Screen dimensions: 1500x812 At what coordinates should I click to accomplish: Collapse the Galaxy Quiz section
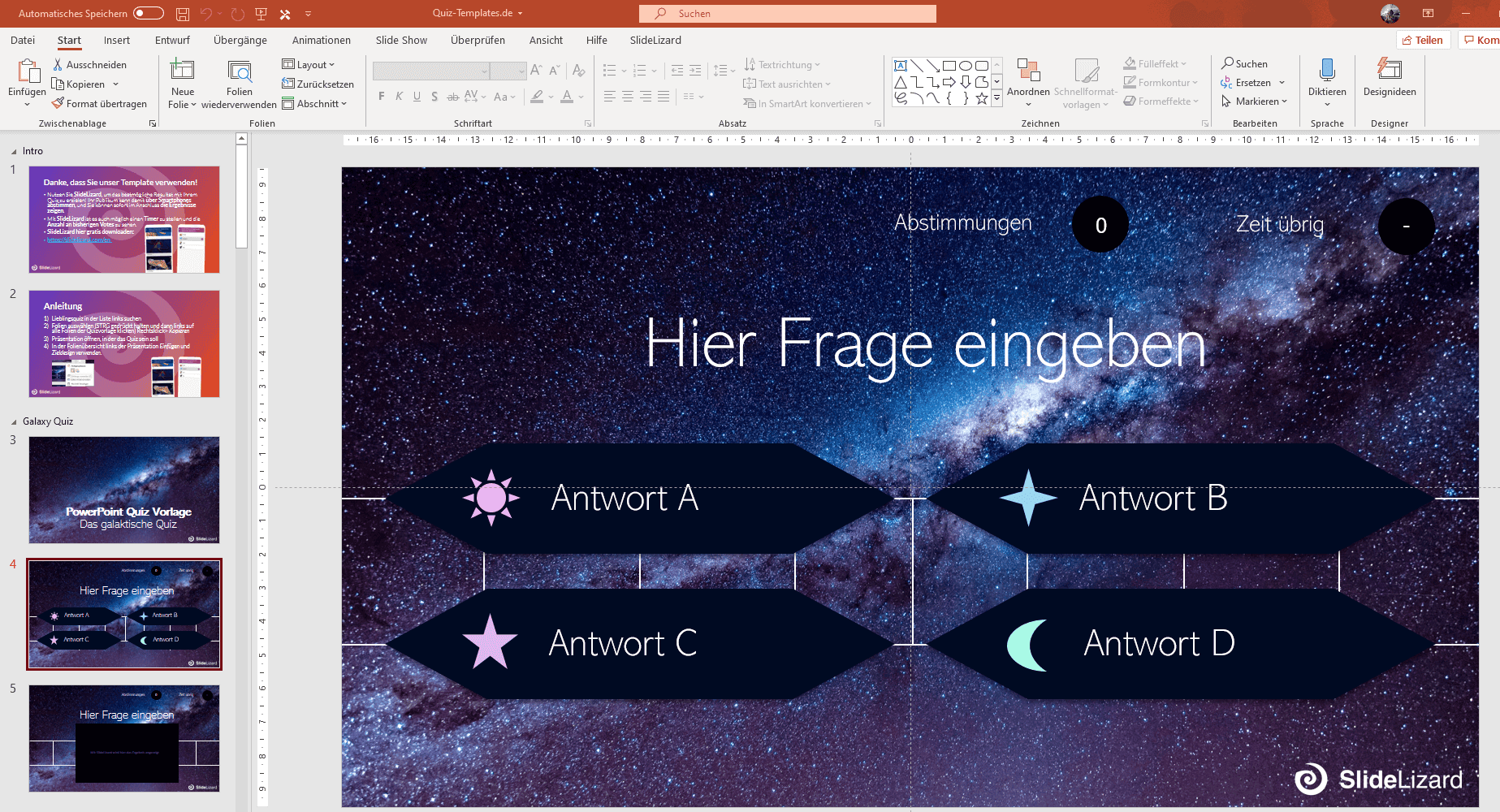click(x=14, y=422)
